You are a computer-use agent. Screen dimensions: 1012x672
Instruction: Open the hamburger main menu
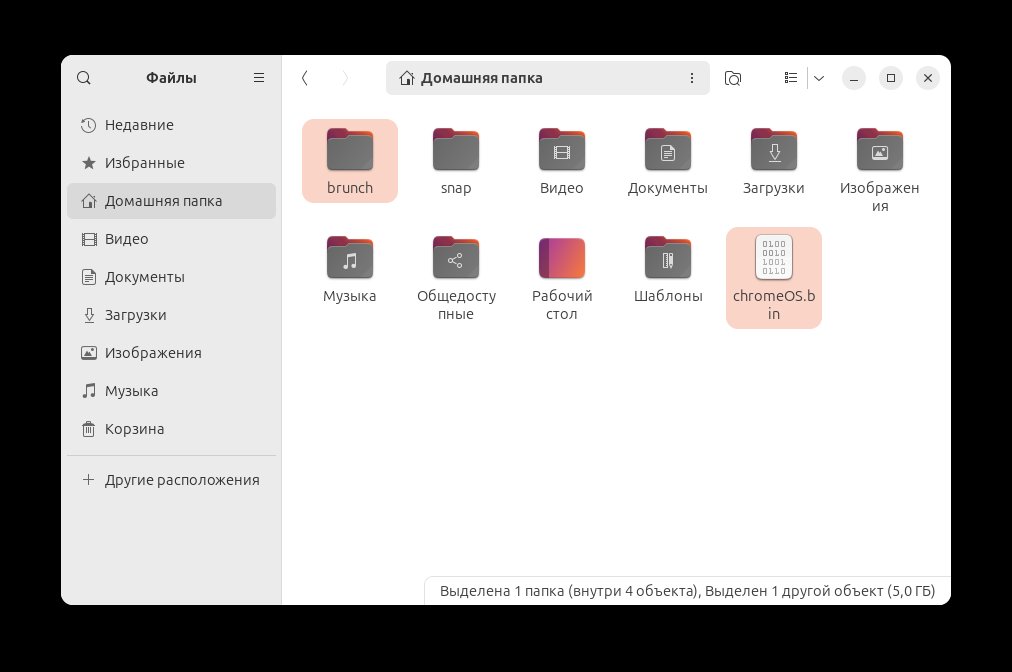tap(259, 78)
